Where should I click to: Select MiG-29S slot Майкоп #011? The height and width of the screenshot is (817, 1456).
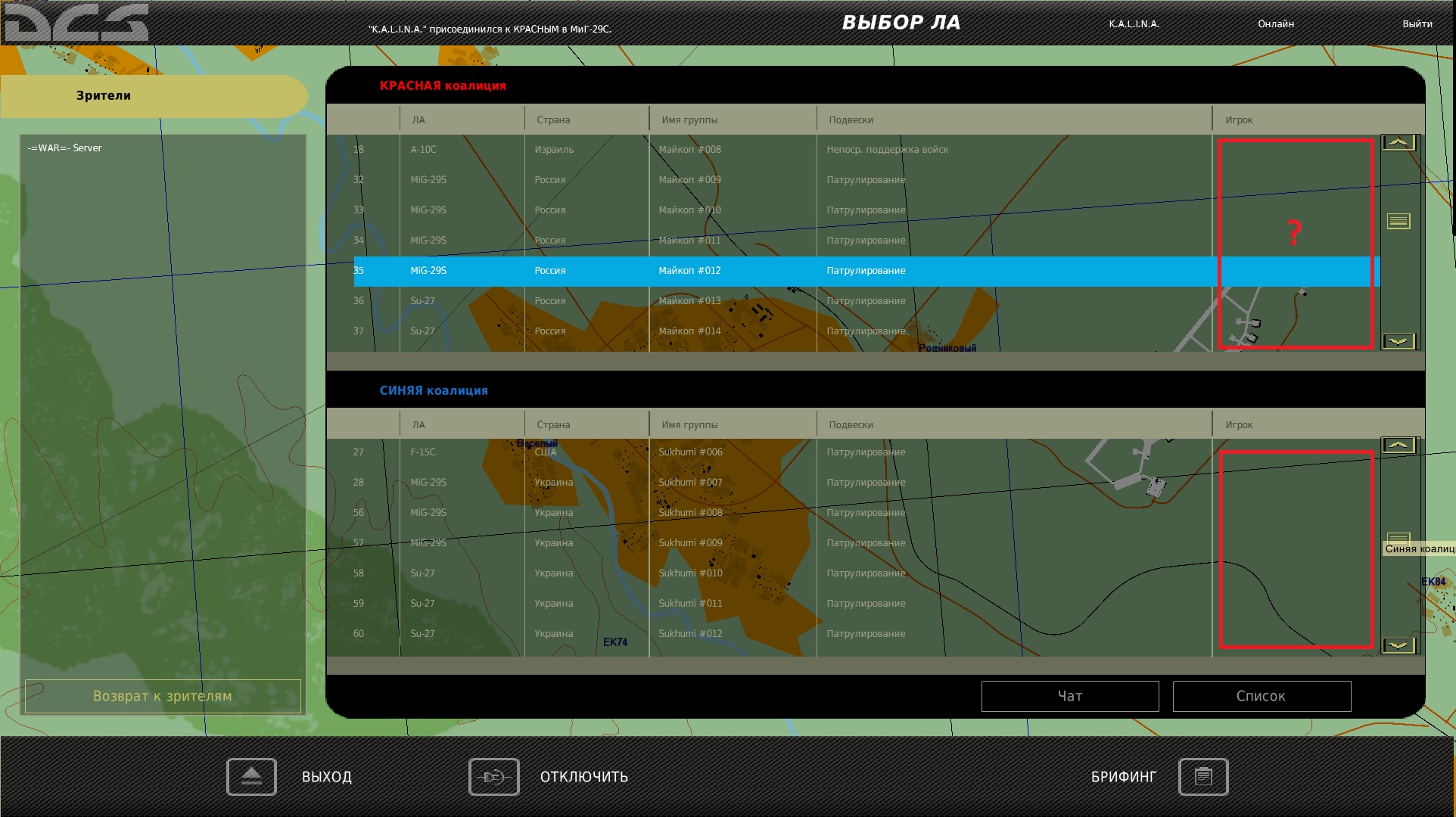click(x=866, y=241)
